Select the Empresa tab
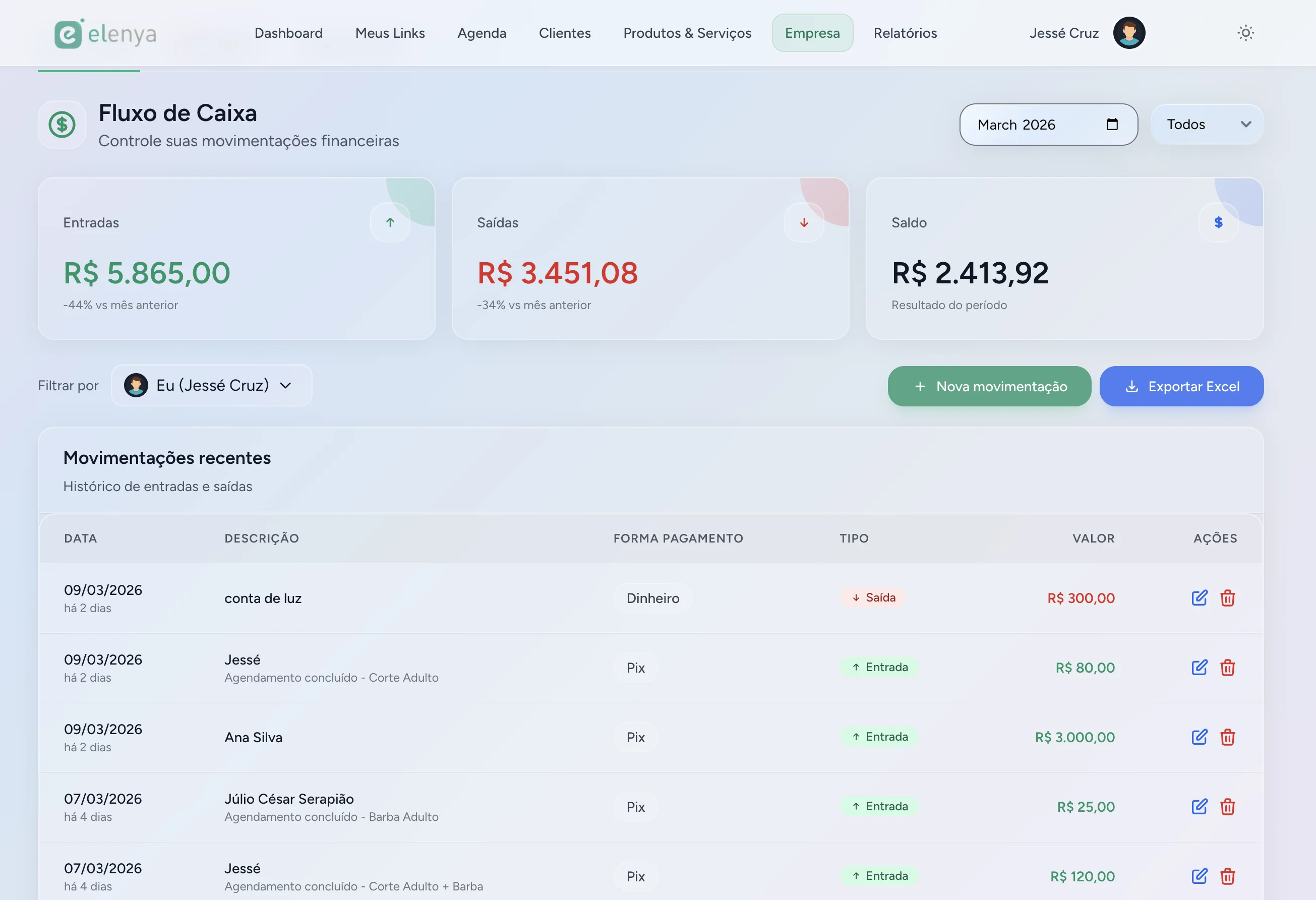The width and height of the screenshot is (1316, 900). [812, 33]
